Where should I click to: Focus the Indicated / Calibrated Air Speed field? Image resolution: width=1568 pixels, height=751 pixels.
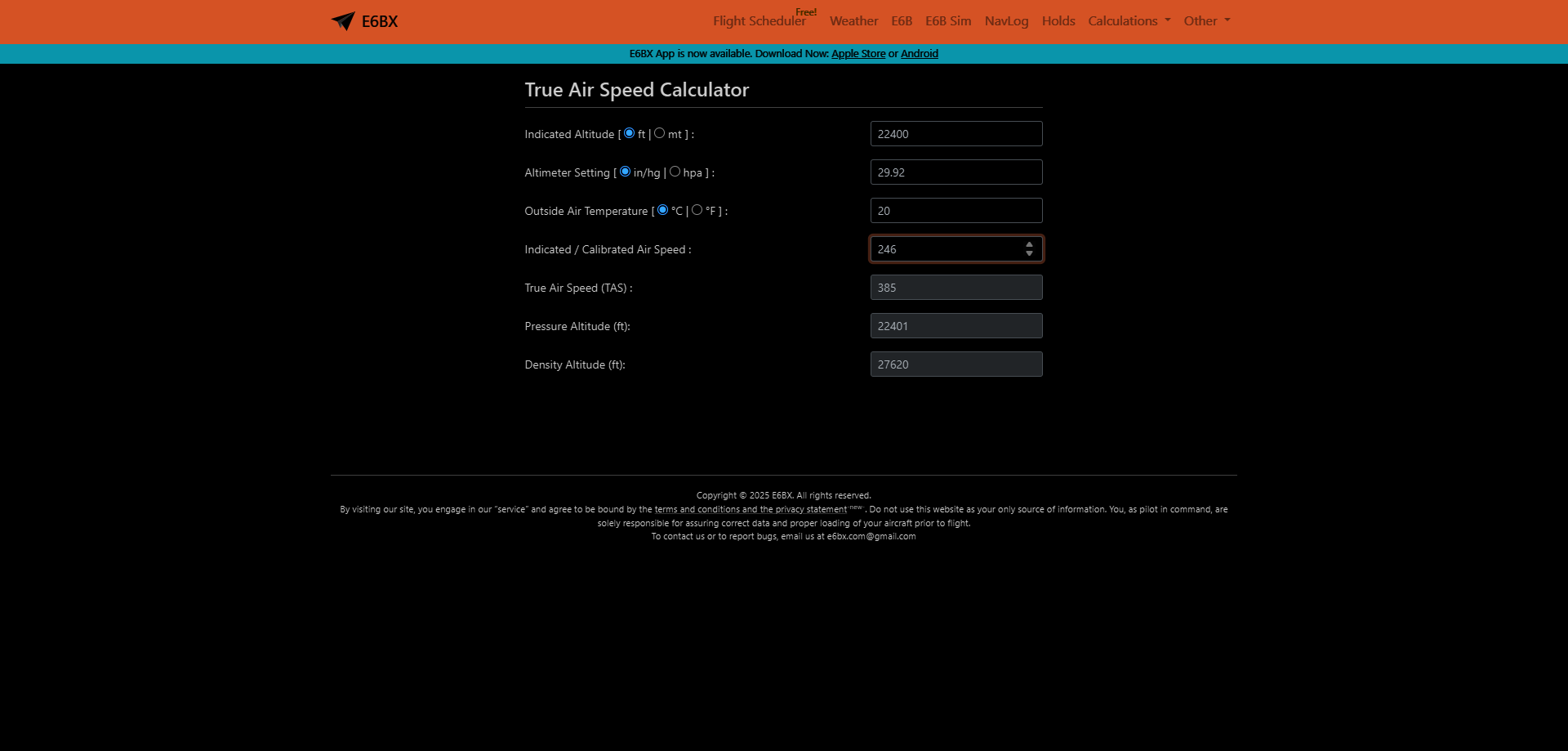956,249
